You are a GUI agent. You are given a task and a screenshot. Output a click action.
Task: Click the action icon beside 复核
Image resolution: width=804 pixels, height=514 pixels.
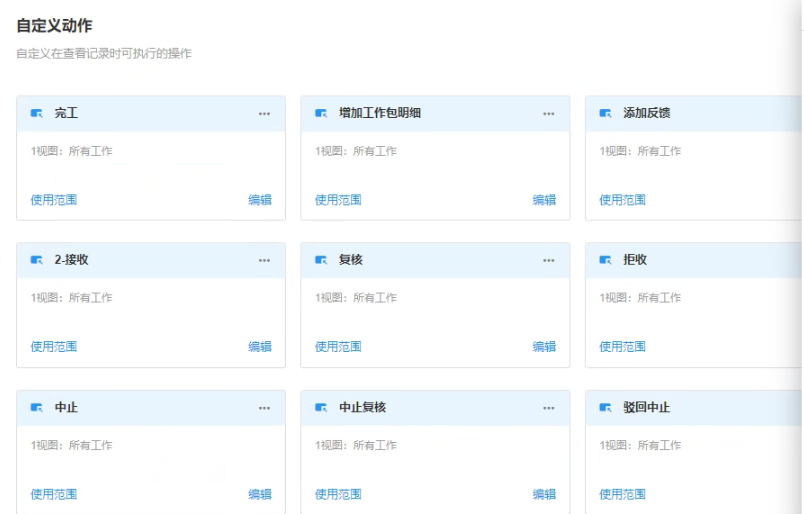click(321, 261)
